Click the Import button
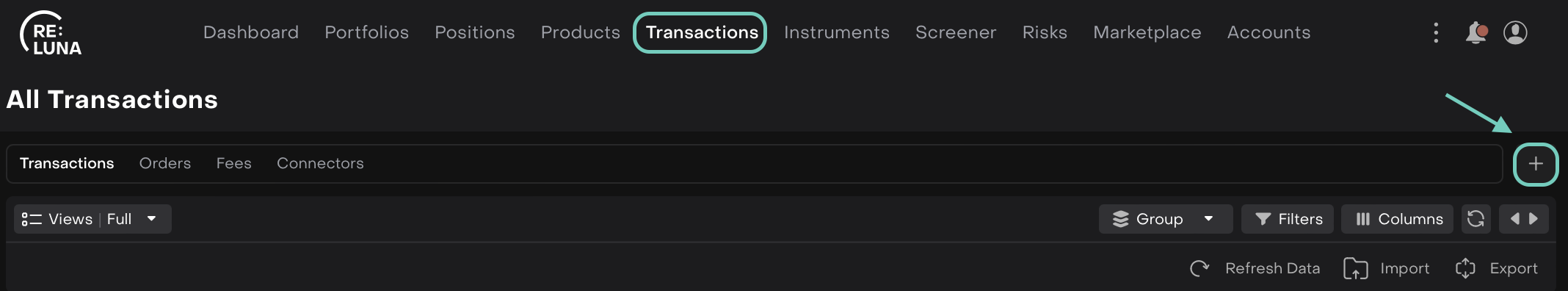 1387,268
